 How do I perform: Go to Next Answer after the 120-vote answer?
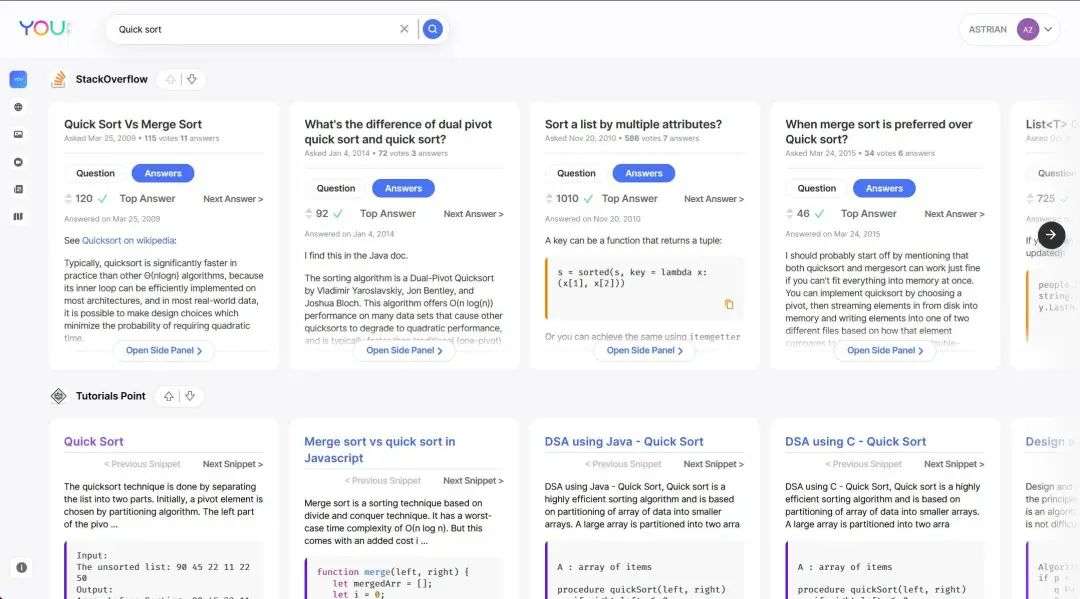[233, 199]
